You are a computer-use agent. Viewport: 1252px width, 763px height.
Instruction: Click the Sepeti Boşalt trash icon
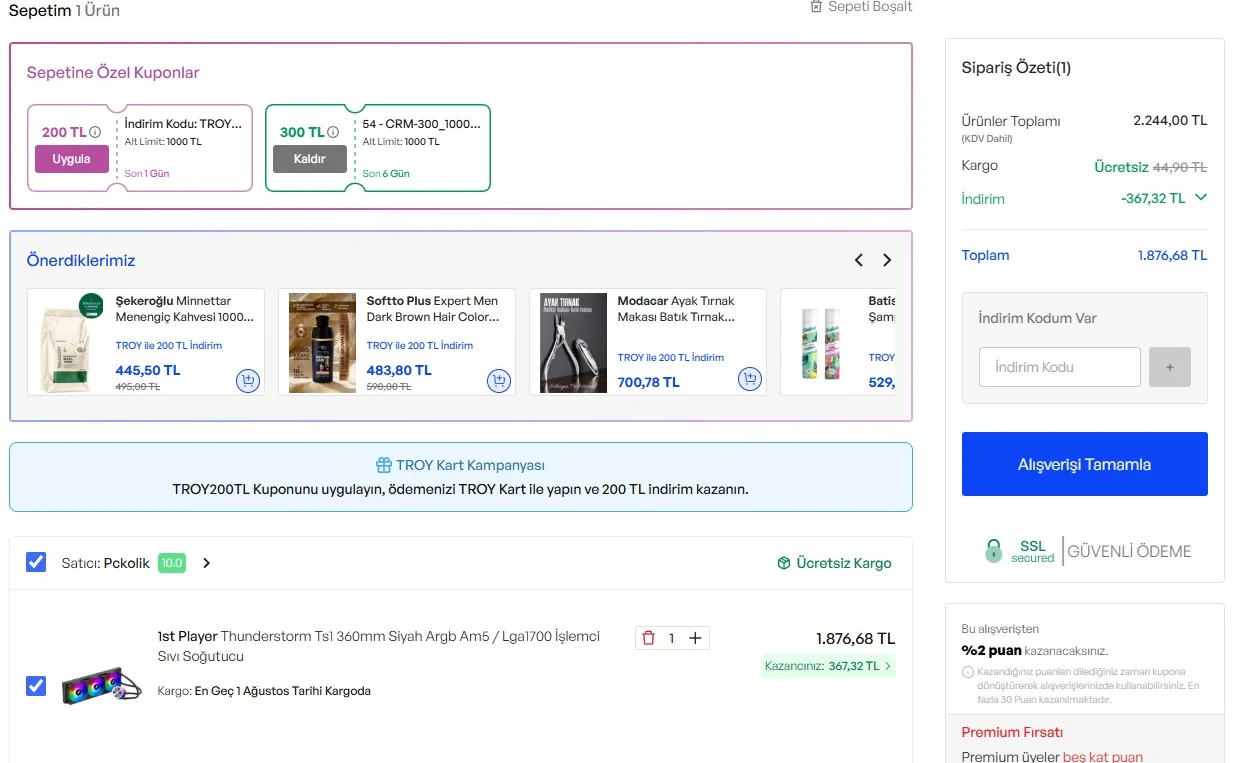tap(816, 7)
